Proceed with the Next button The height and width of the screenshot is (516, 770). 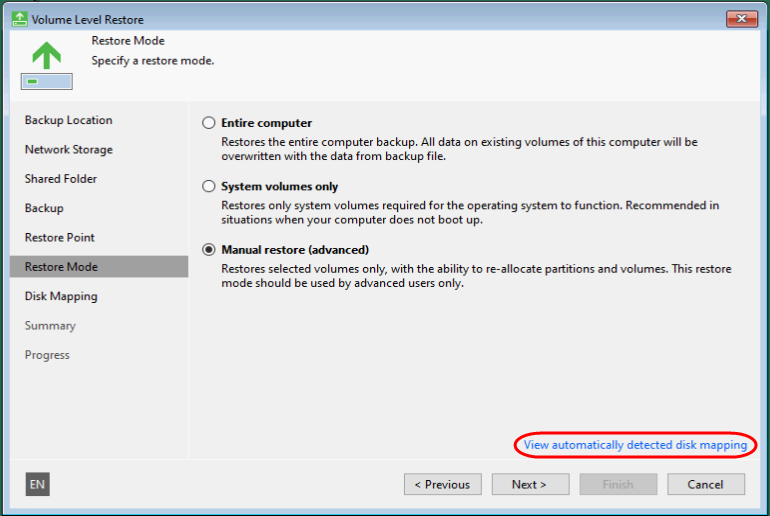tap(530, 484)
